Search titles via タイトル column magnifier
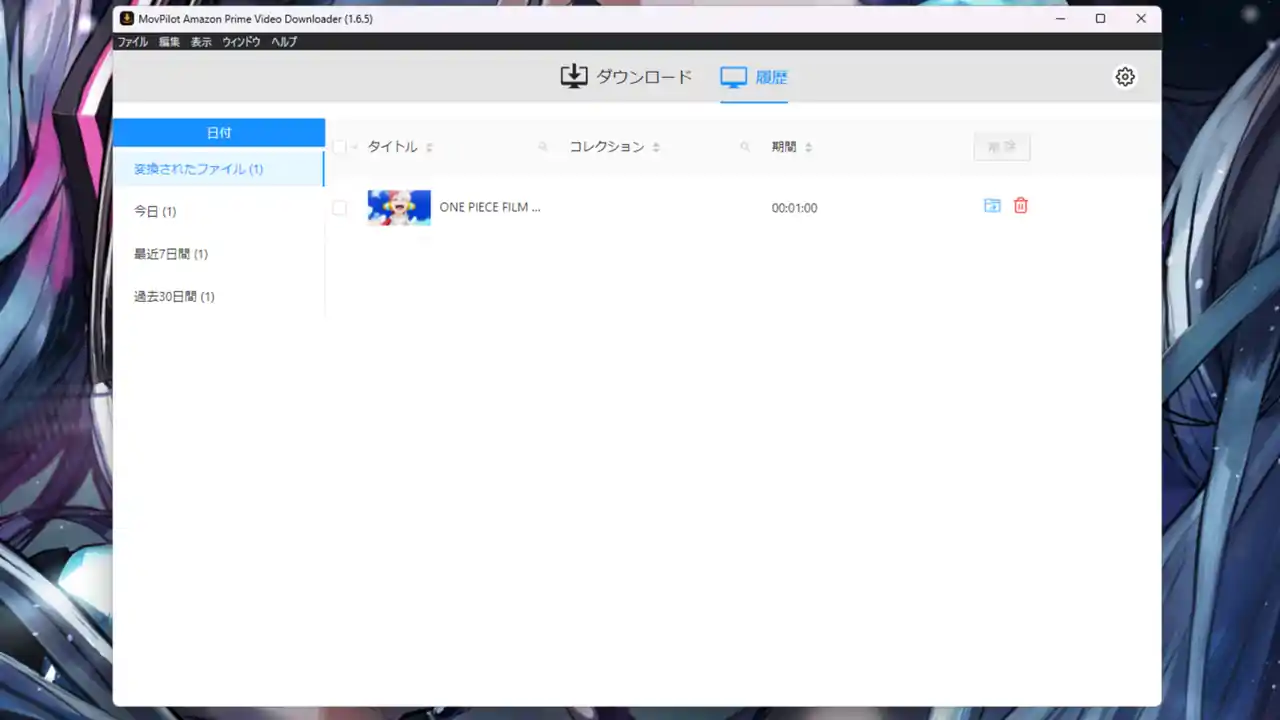The image size is (1280, 720). pos(543,147)
